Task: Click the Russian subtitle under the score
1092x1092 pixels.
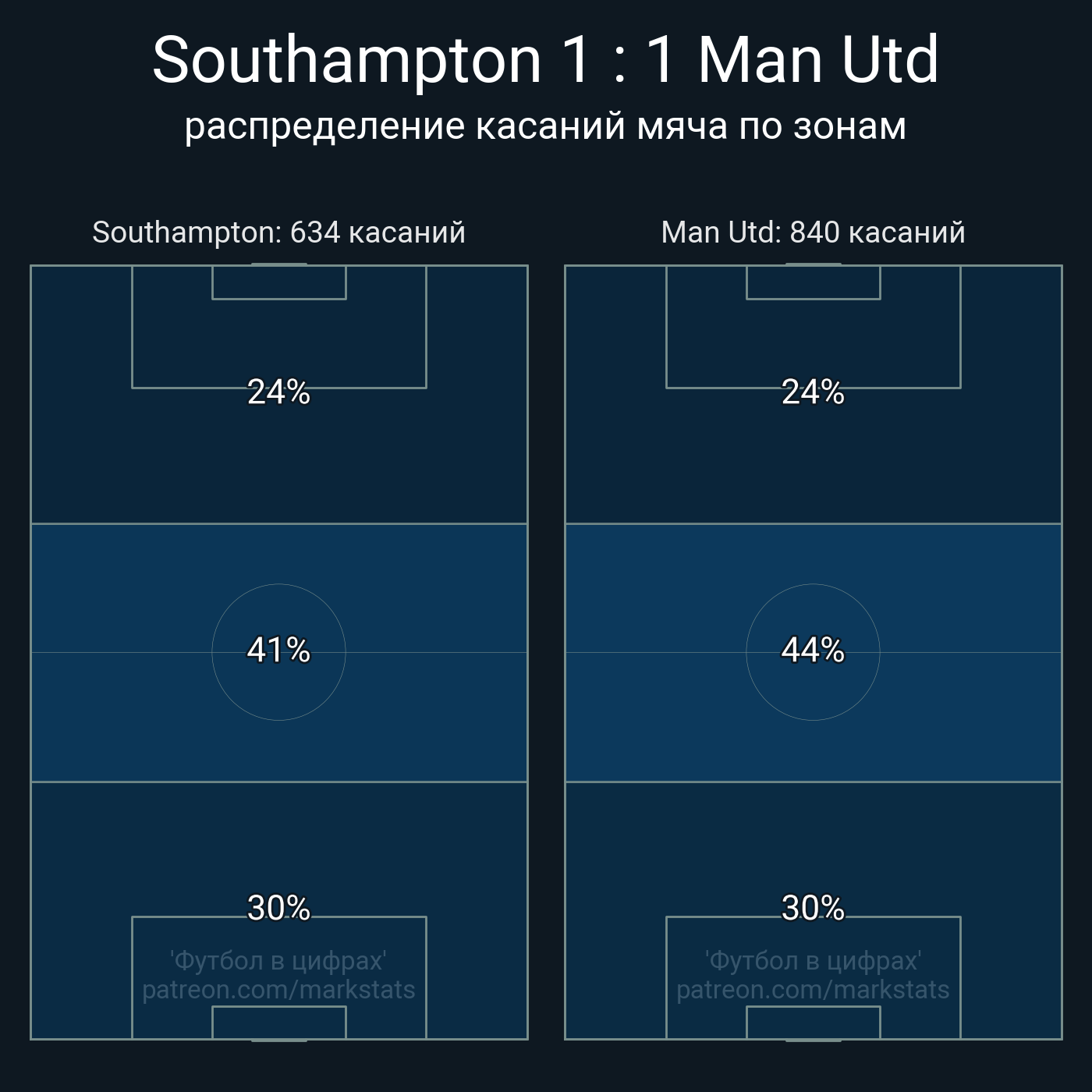Action: (x=545, y=126)
